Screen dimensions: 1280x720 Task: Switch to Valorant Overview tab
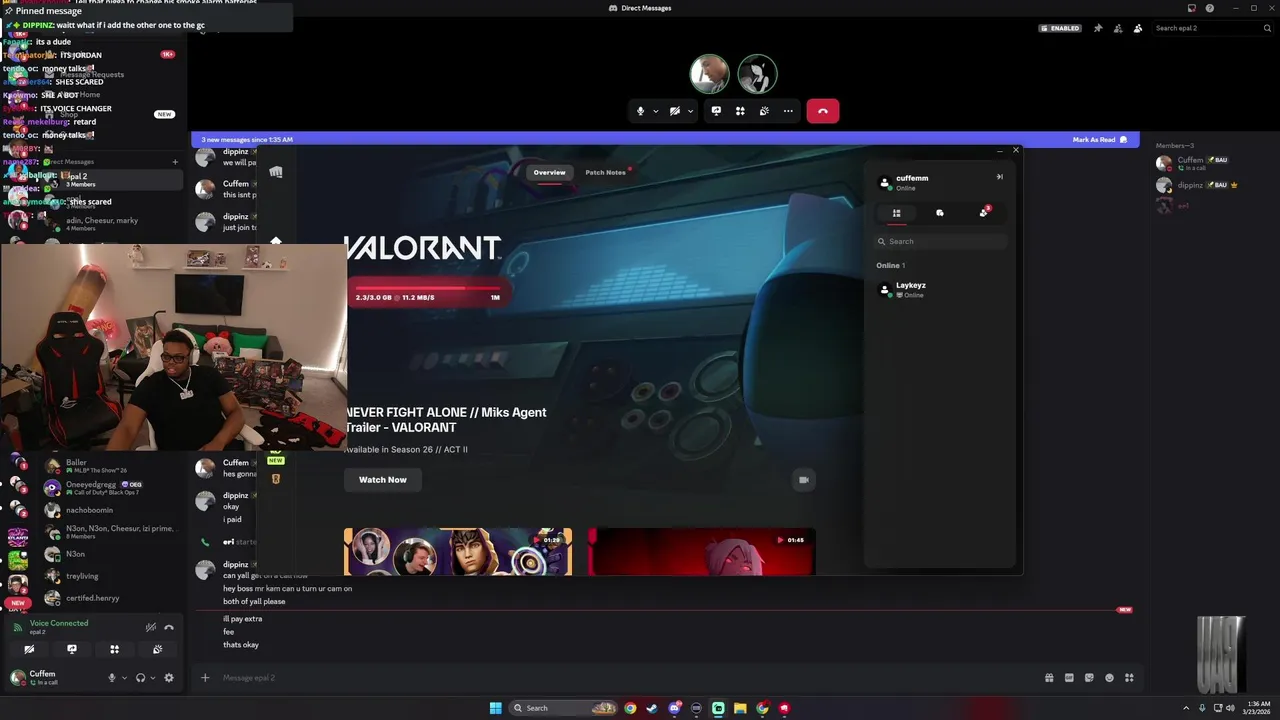[x=549, y=172]
